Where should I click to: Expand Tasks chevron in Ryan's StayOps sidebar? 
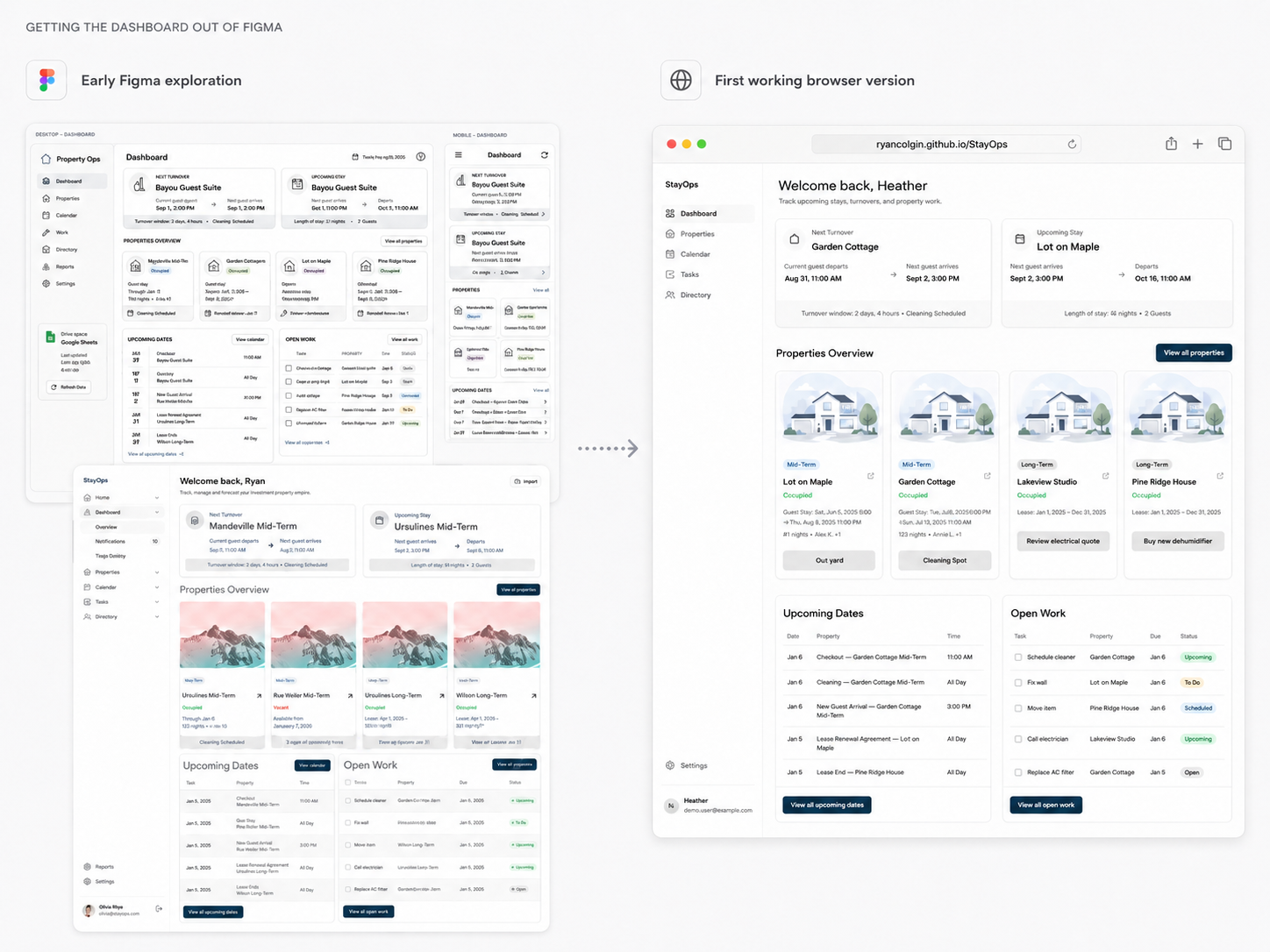pyautogui.click(x=157, y=602)
